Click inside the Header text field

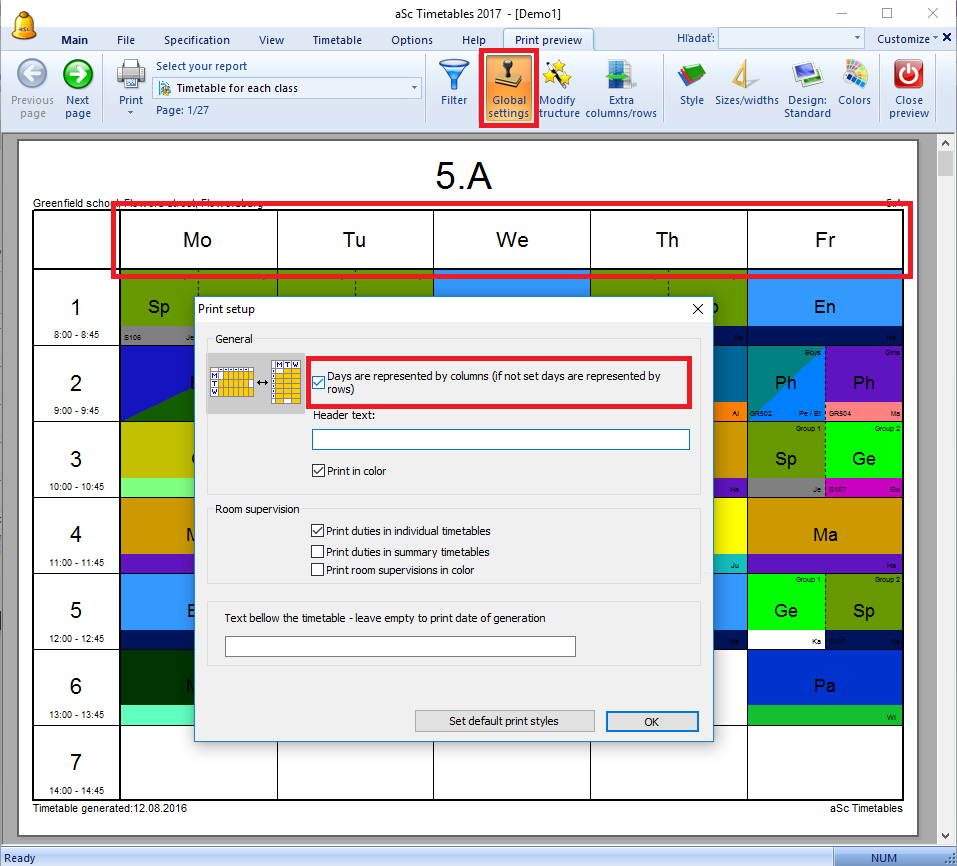[500, 439]
